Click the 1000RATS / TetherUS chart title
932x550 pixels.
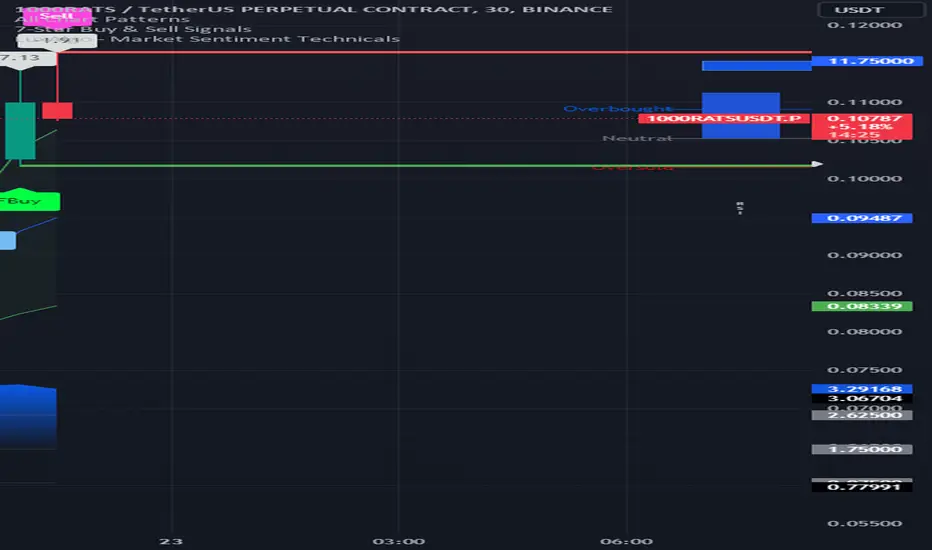(x=313, y=10)
